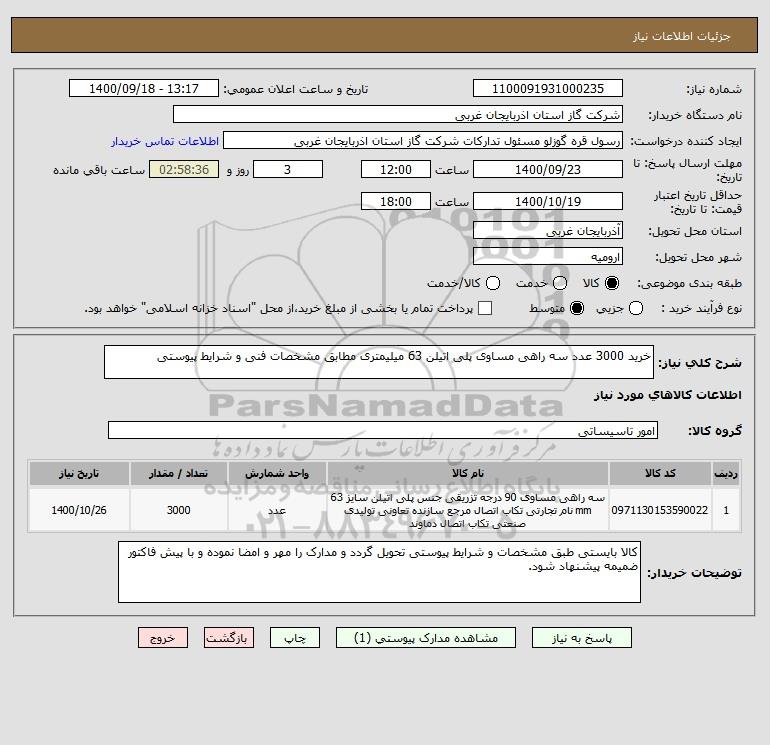Click the product name cell سه راهی مساوی
Viewport: 770px width, 745px height.
468,510
